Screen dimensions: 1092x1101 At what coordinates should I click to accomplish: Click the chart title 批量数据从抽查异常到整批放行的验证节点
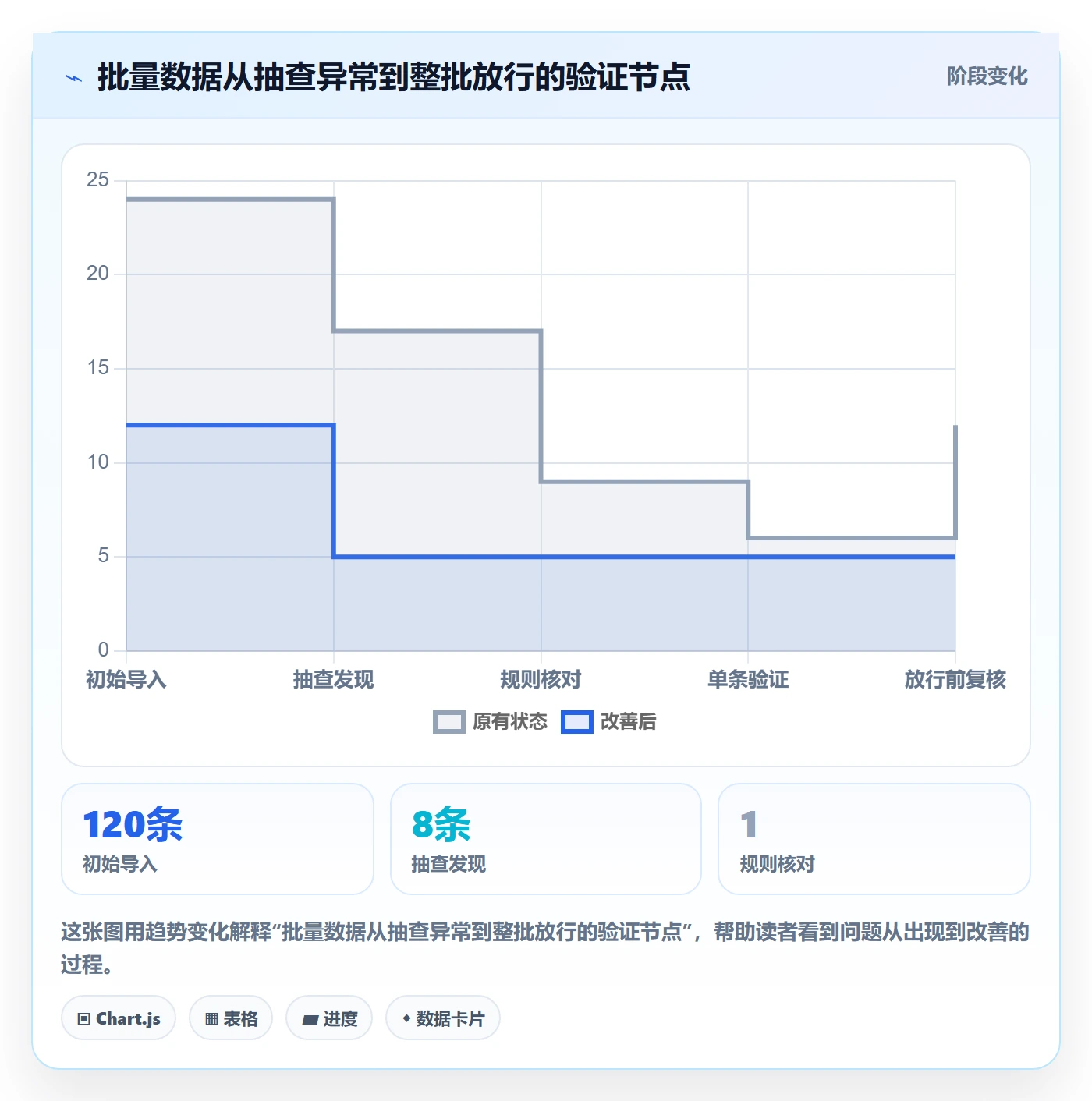coord(394,77)
